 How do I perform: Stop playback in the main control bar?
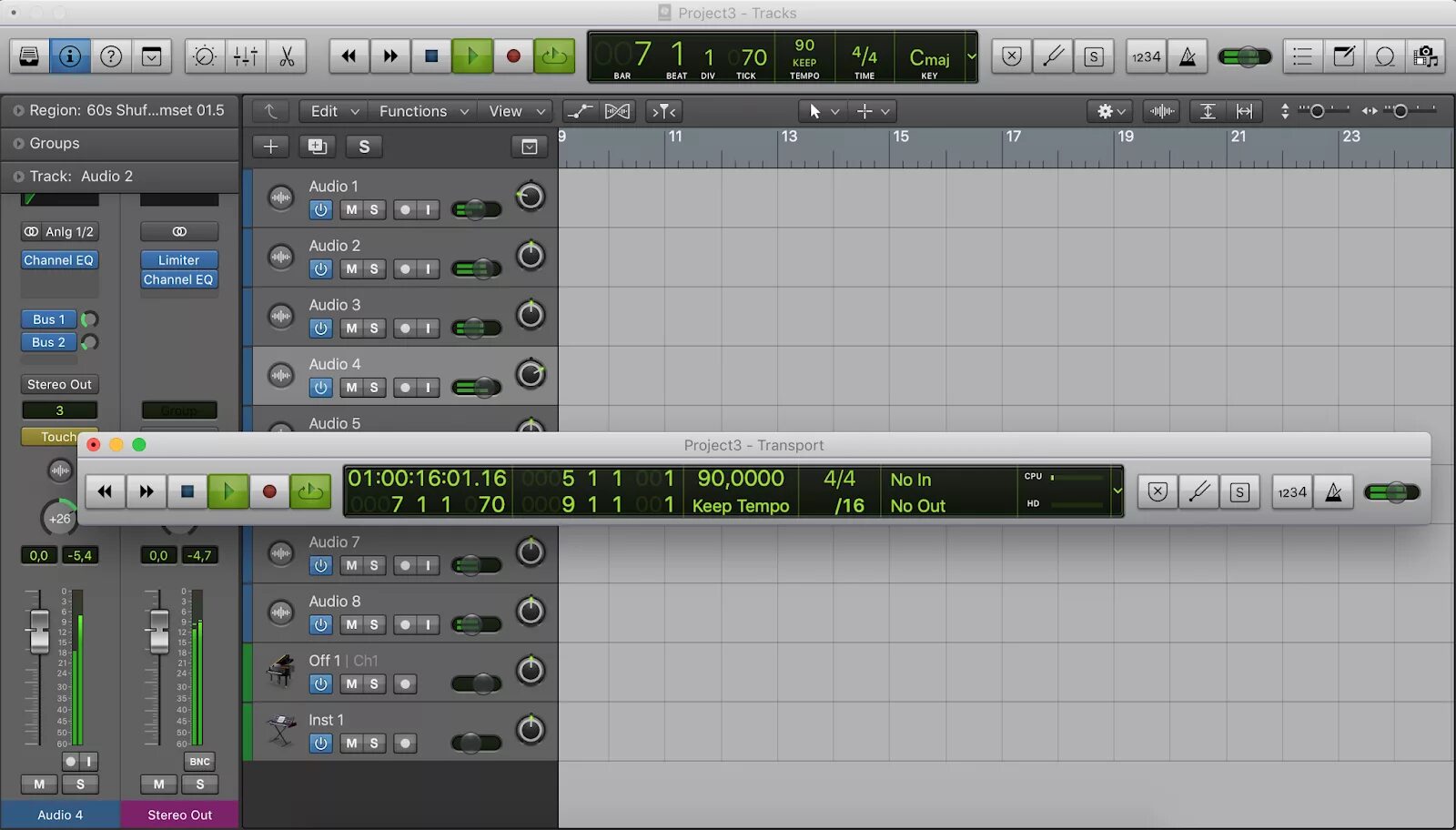coord(431,56)
